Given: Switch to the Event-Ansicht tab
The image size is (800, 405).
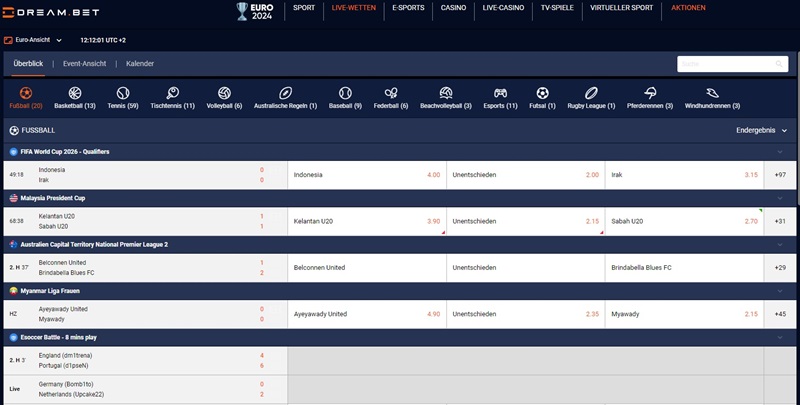Looking at the screenshot, I should (85, 64).
